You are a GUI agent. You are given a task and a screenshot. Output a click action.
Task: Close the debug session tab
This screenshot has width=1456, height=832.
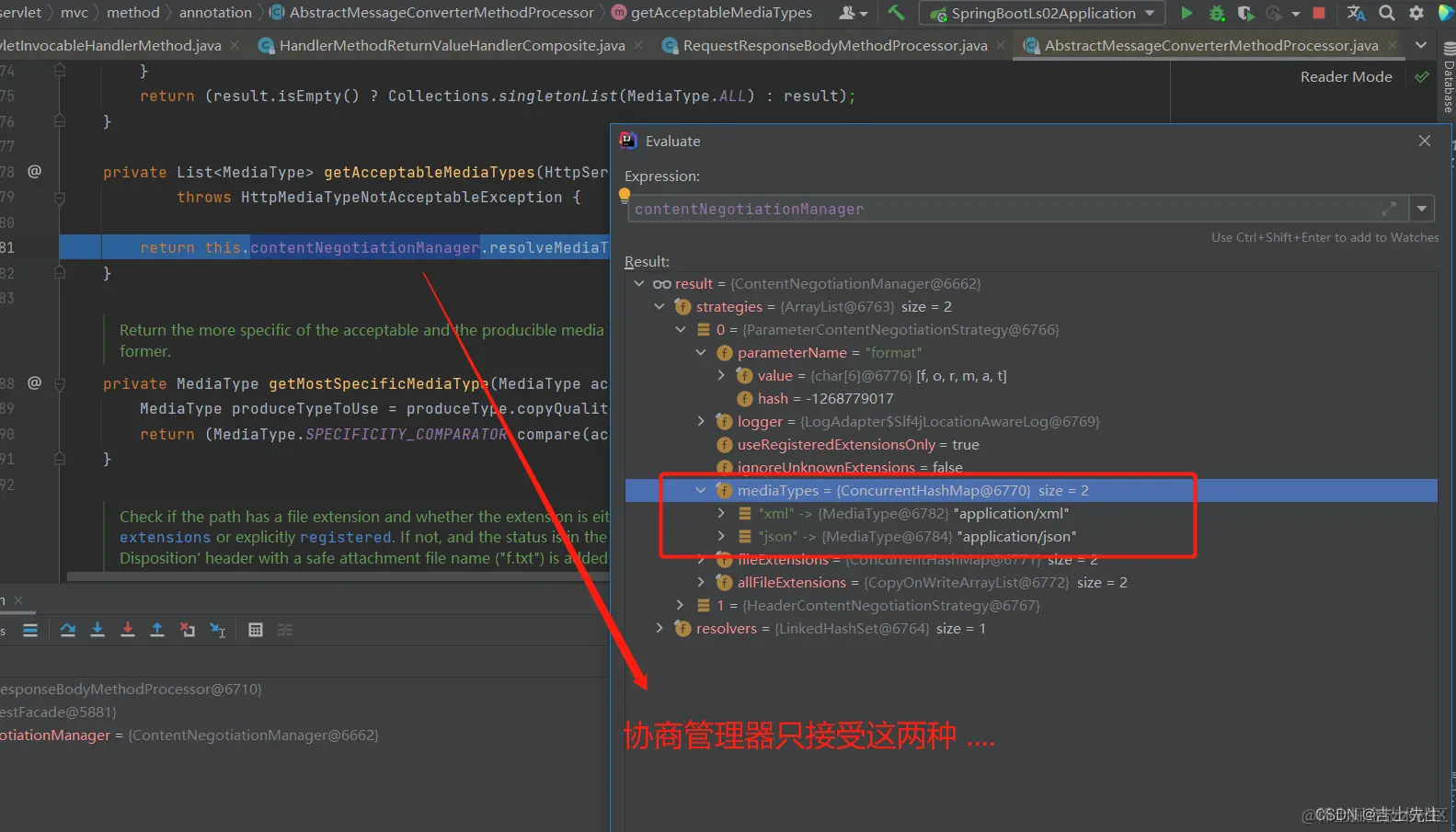(x=18, y=600)
